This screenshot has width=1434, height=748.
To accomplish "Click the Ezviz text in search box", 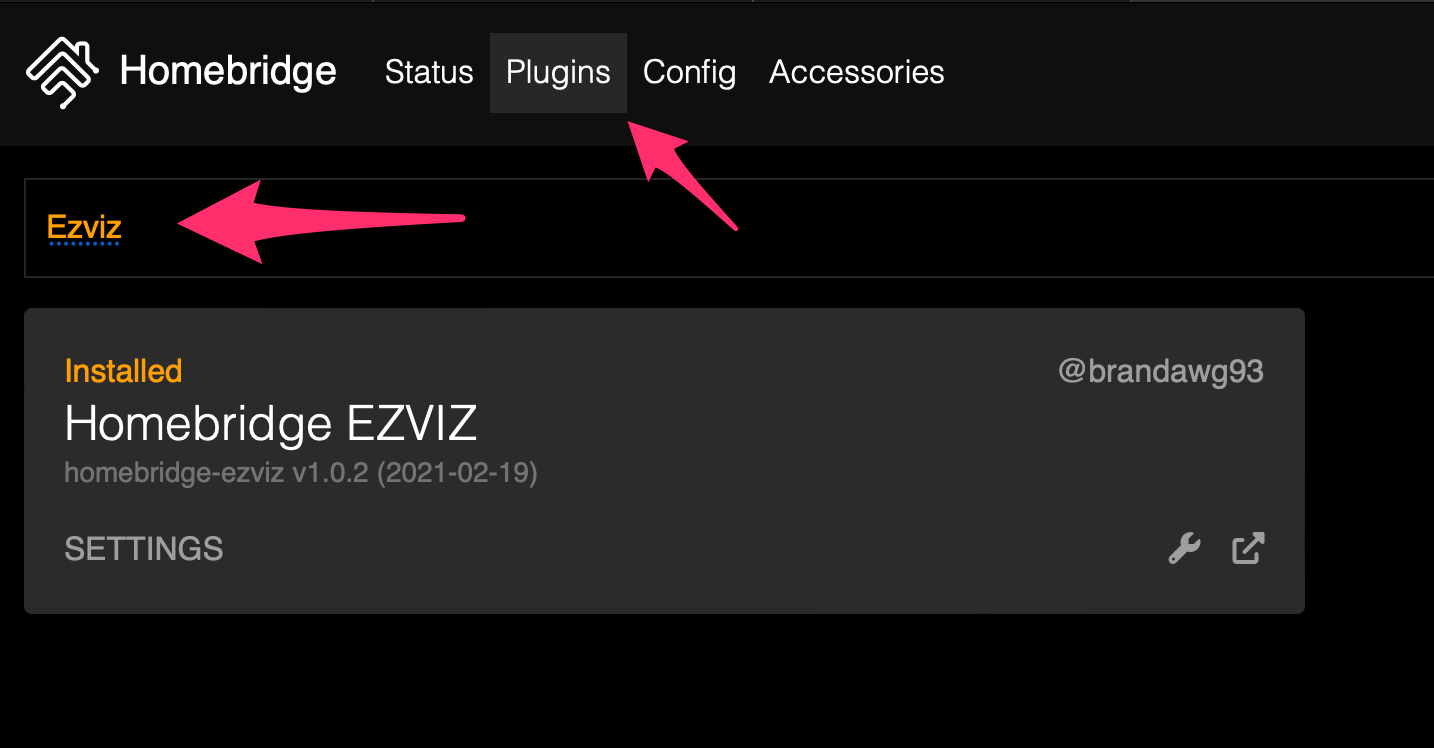I will (x=84, y=227).
